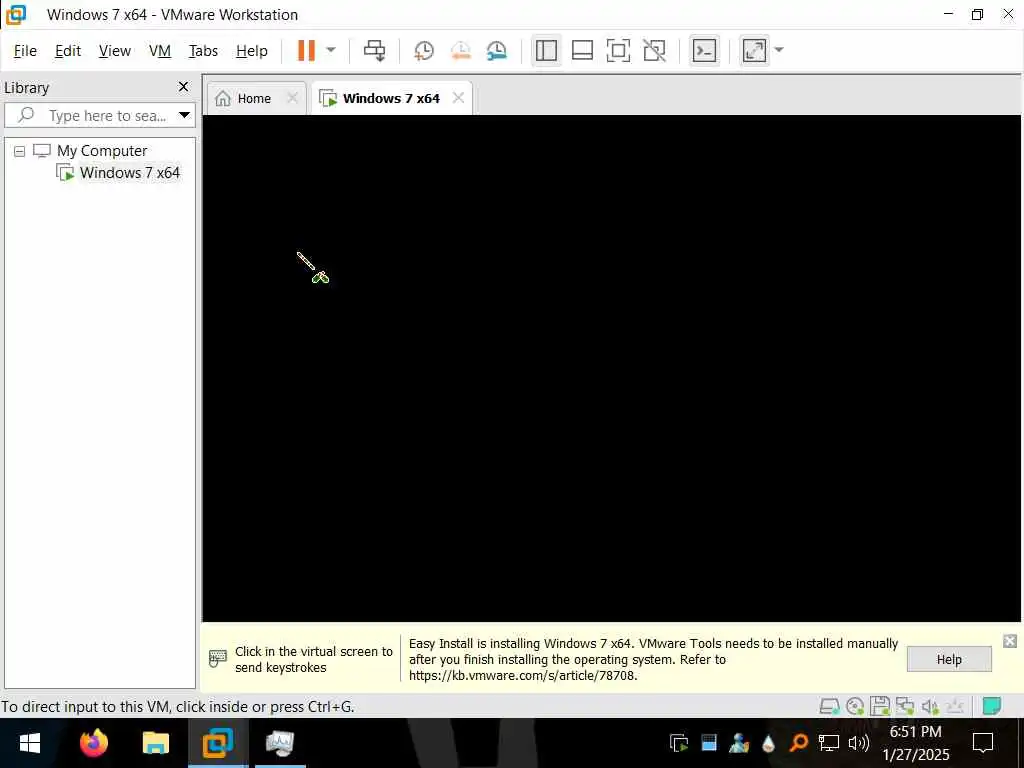Launch Firefox from the taskbar
1024x768 pixels.
(93, 743)
